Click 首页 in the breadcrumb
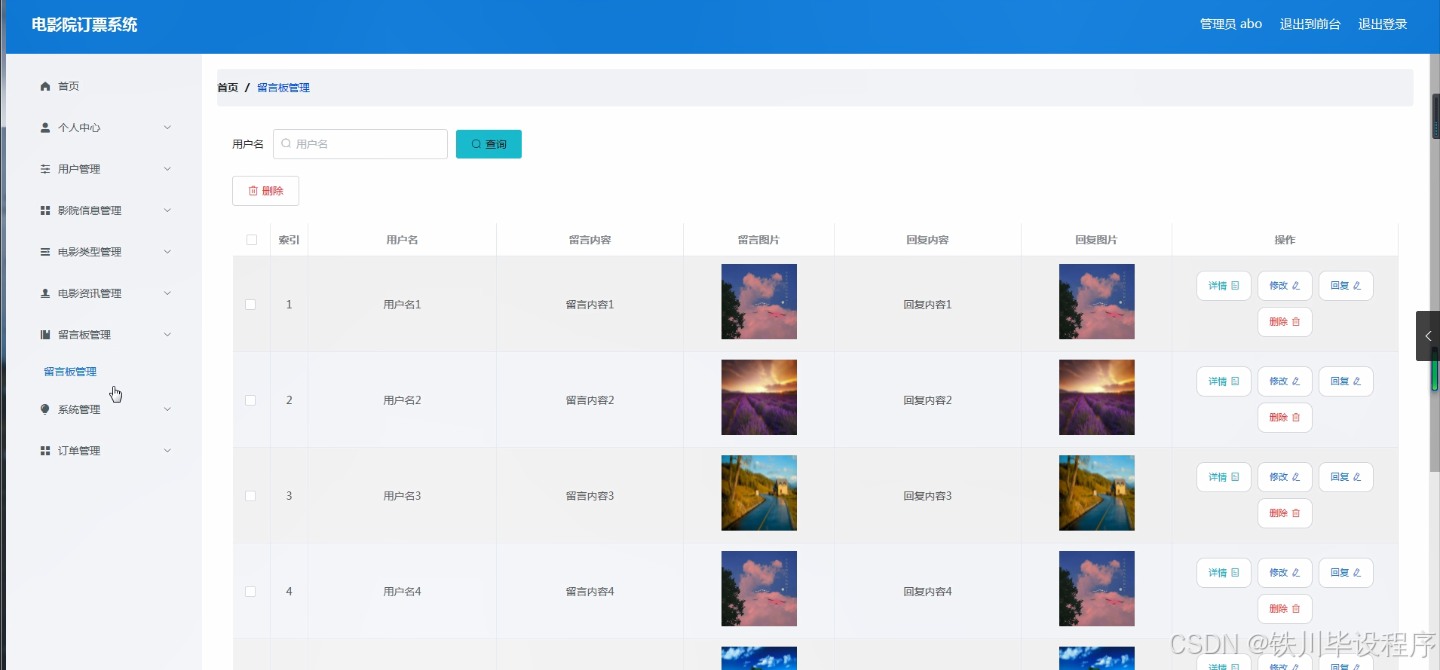Image resolution: width=1440 pixels, height=670 pixels. (x=228, y=88)
